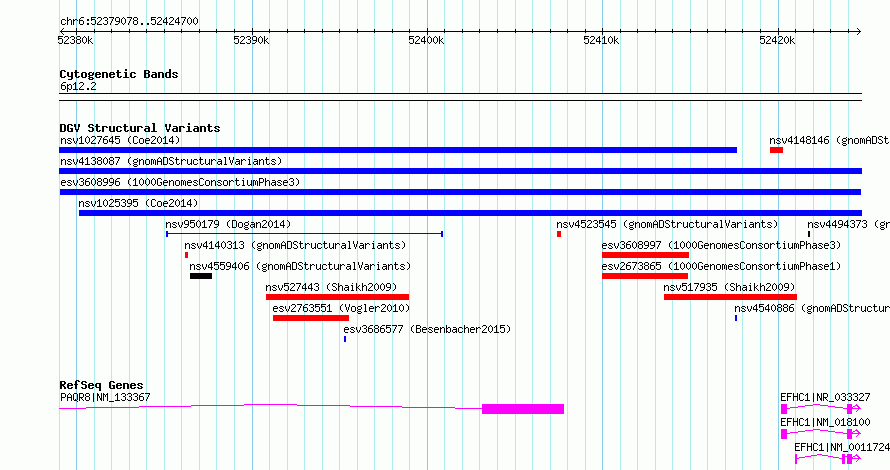Select the blue bar for nsv1027645

398,150
